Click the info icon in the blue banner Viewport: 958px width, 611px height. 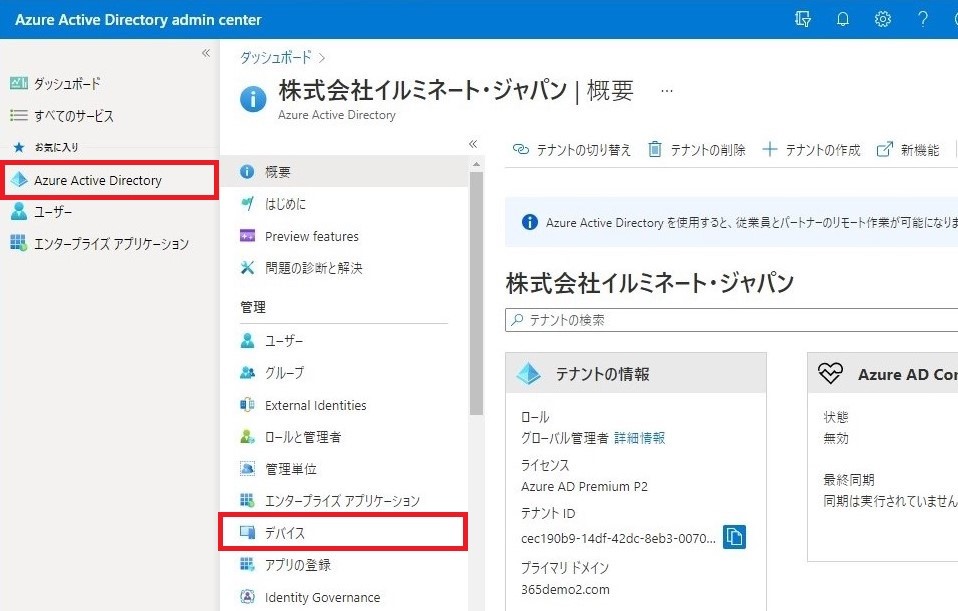(530, 222)
